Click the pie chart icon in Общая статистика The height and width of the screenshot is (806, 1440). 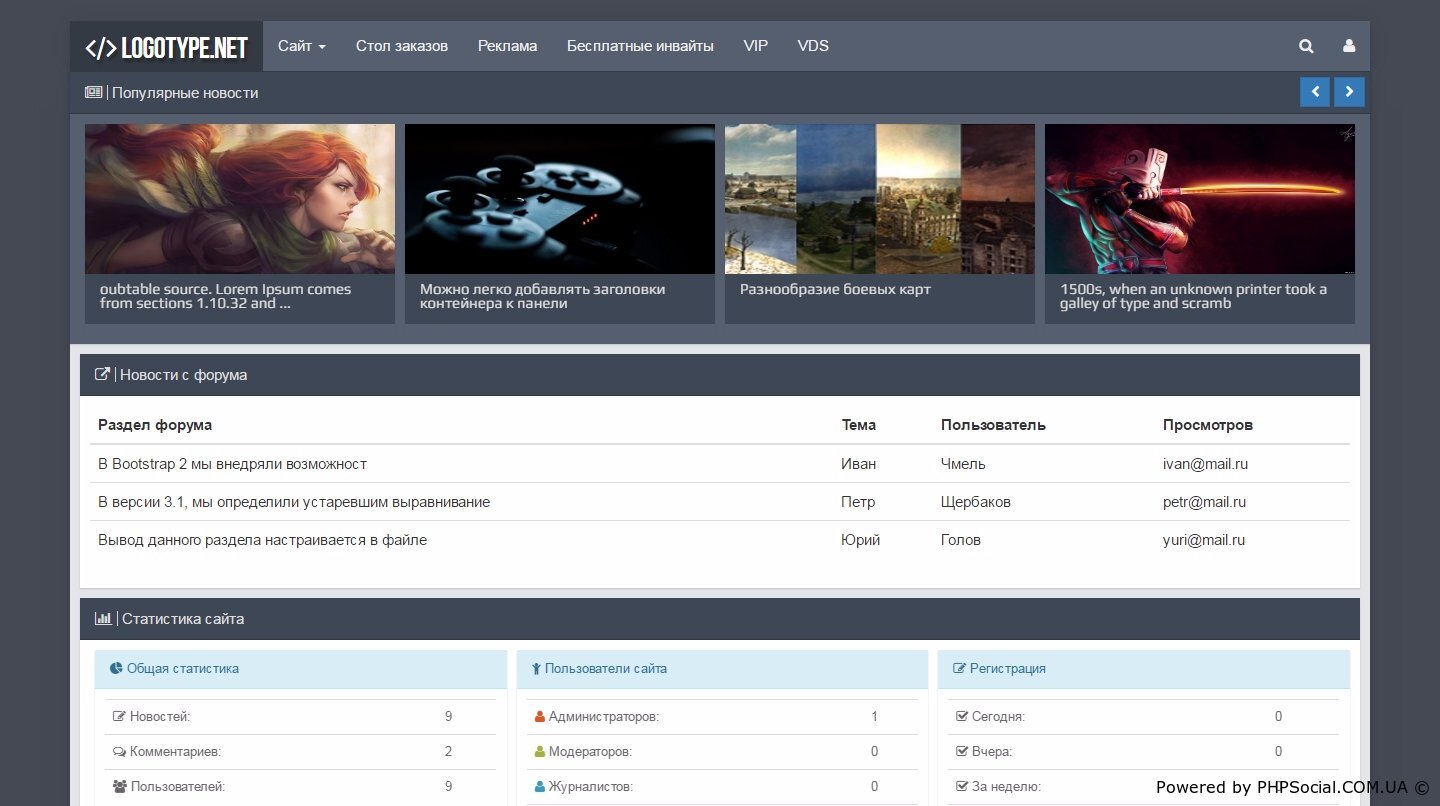click(116, 669)
